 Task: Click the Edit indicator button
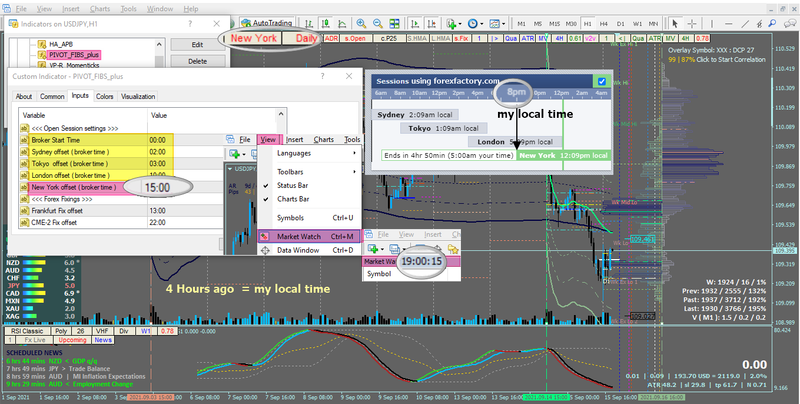pyautogui.click(x=197, y=44)
